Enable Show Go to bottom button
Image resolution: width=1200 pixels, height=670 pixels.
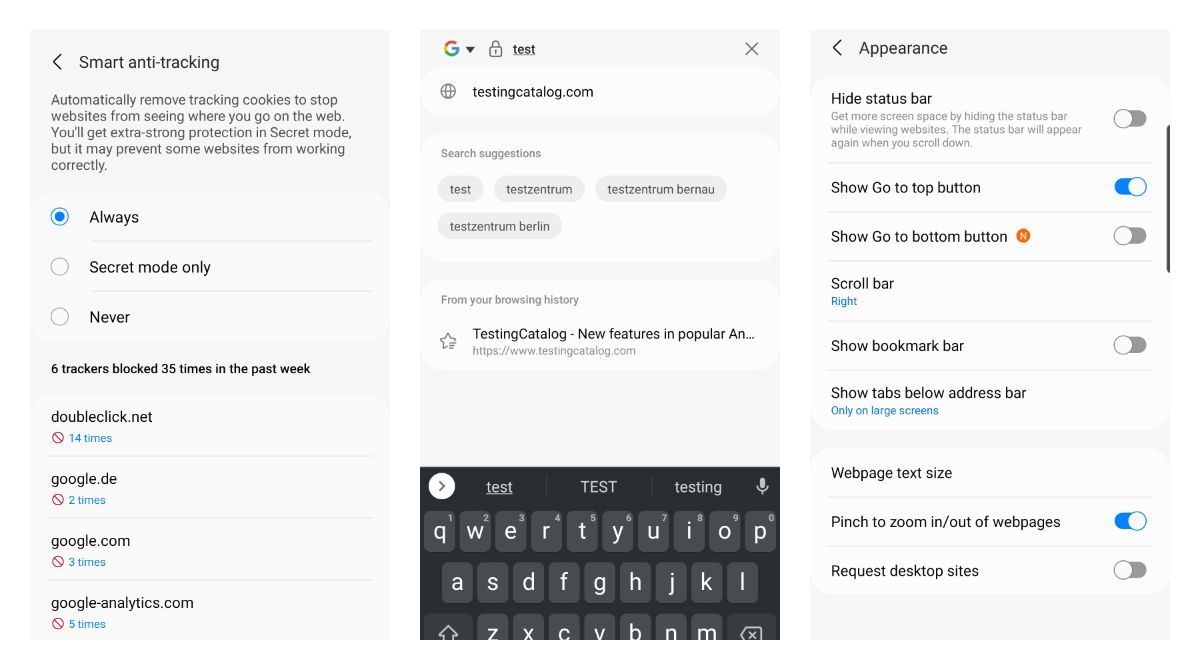pyautogui.click(x=1131, y=237)
